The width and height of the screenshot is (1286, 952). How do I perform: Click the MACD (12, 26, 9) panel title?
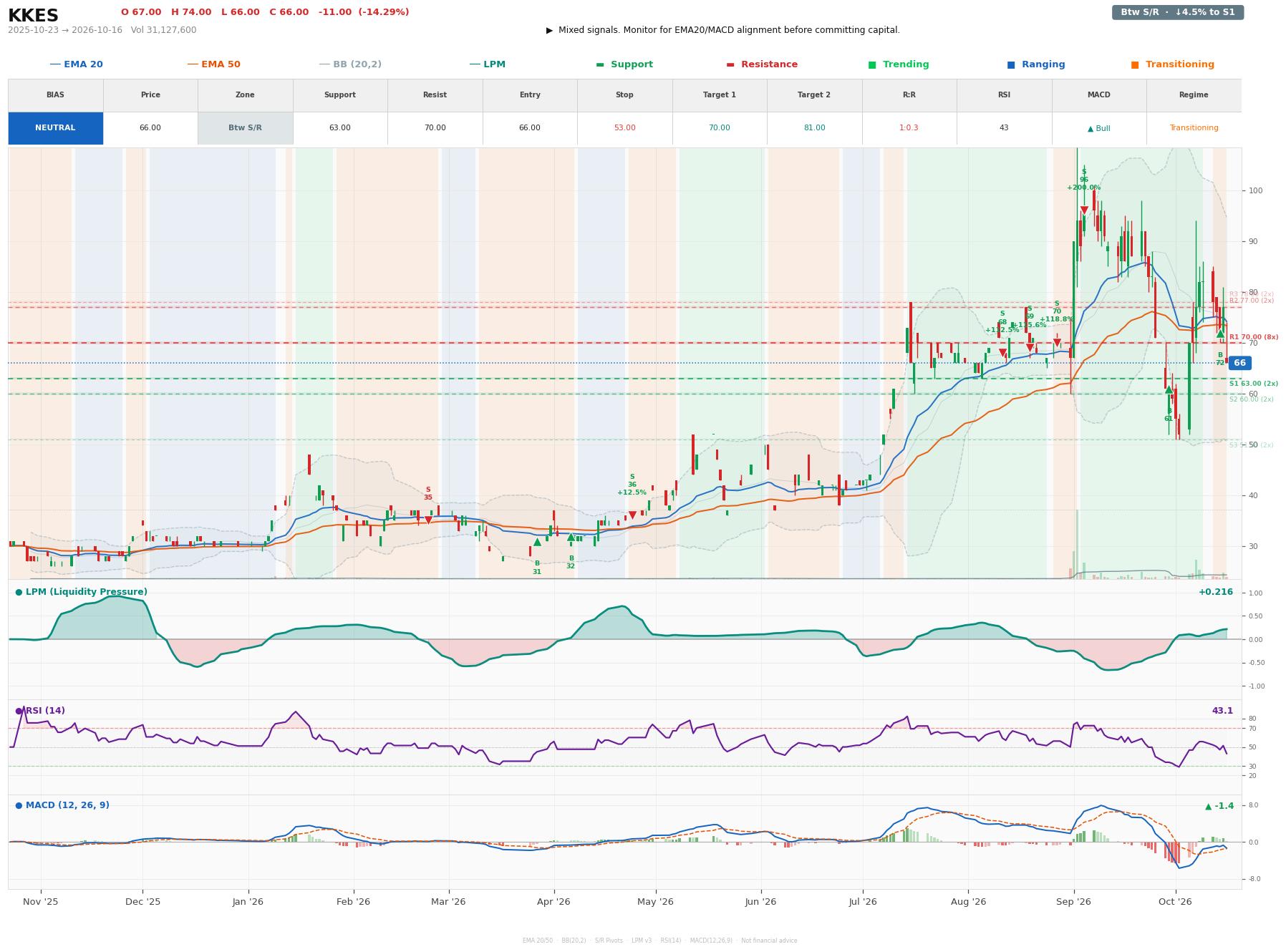point(62,805)
